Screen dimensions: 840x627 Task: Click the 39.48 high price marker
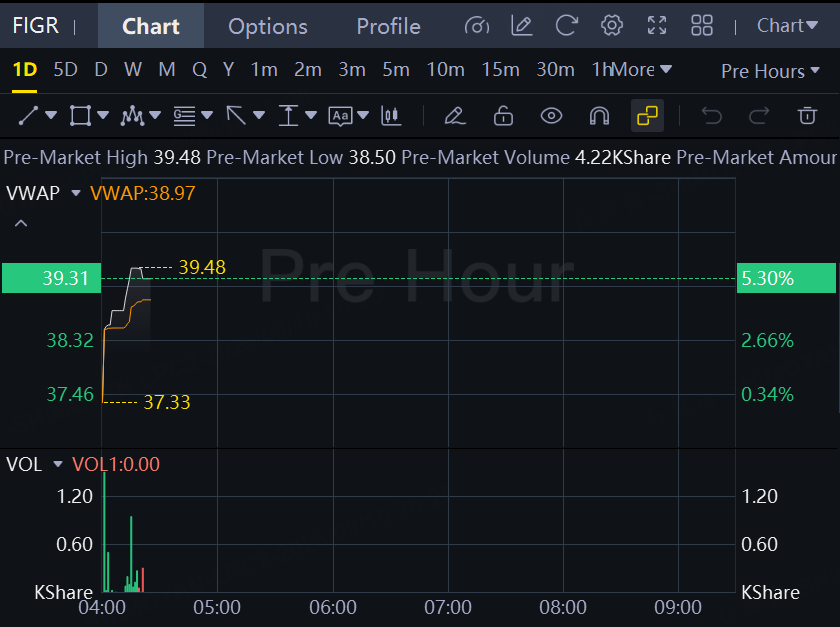point(202,267)
